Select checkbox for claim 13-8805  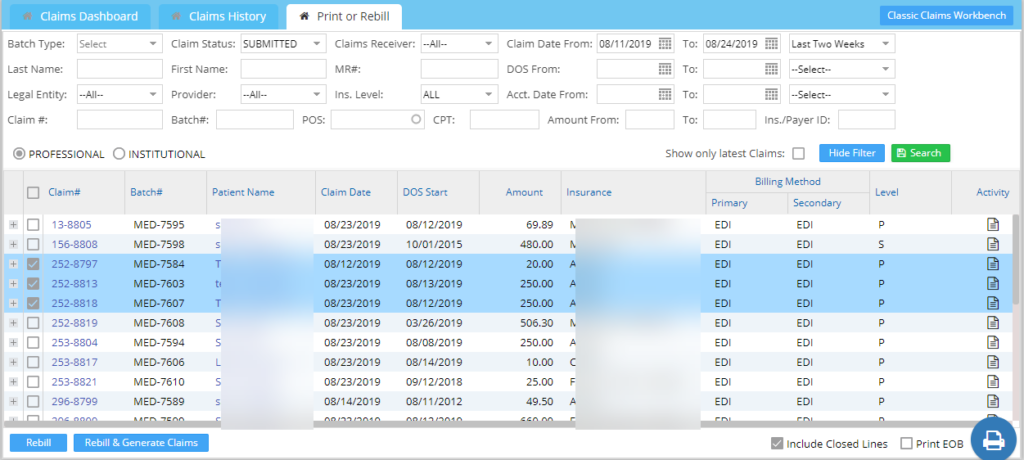click(33, 225)
